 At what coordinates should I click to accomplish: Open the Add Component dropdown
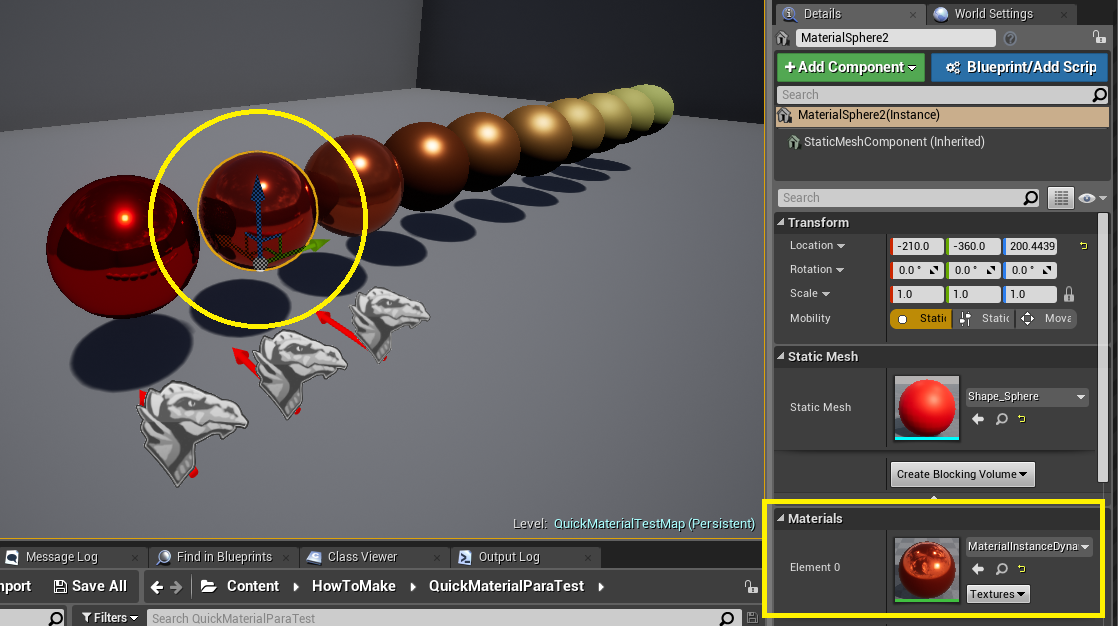[851, 67]
